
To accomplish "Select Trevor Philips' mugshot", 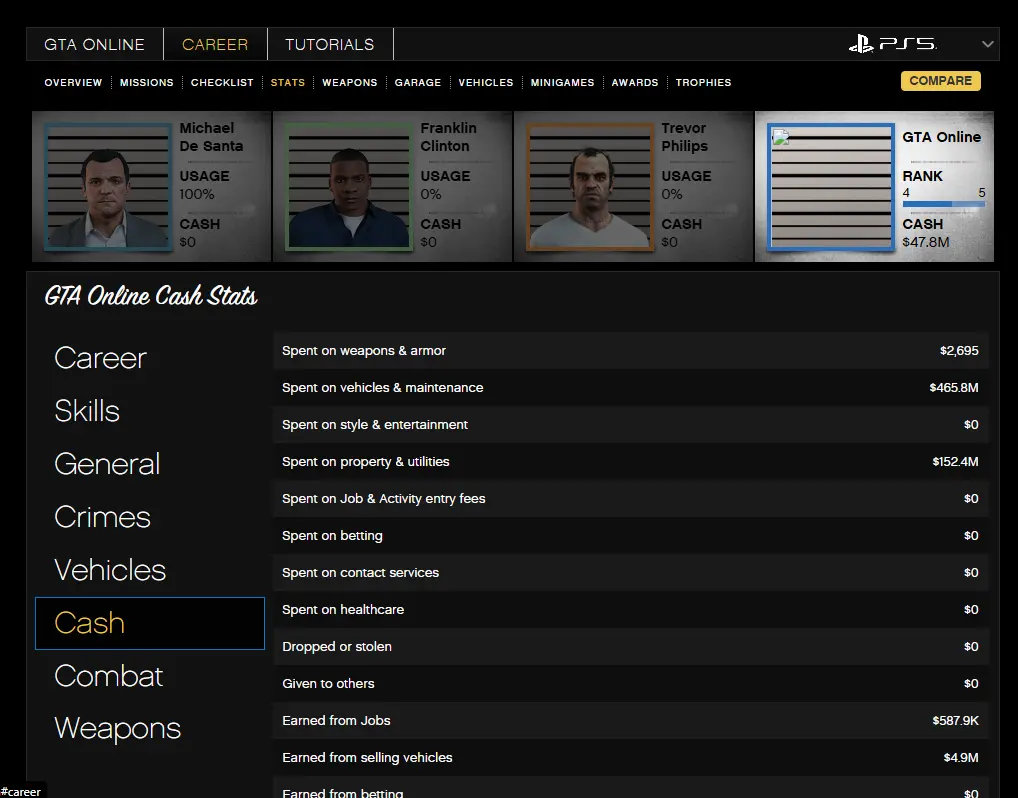I will coord(590,186).
